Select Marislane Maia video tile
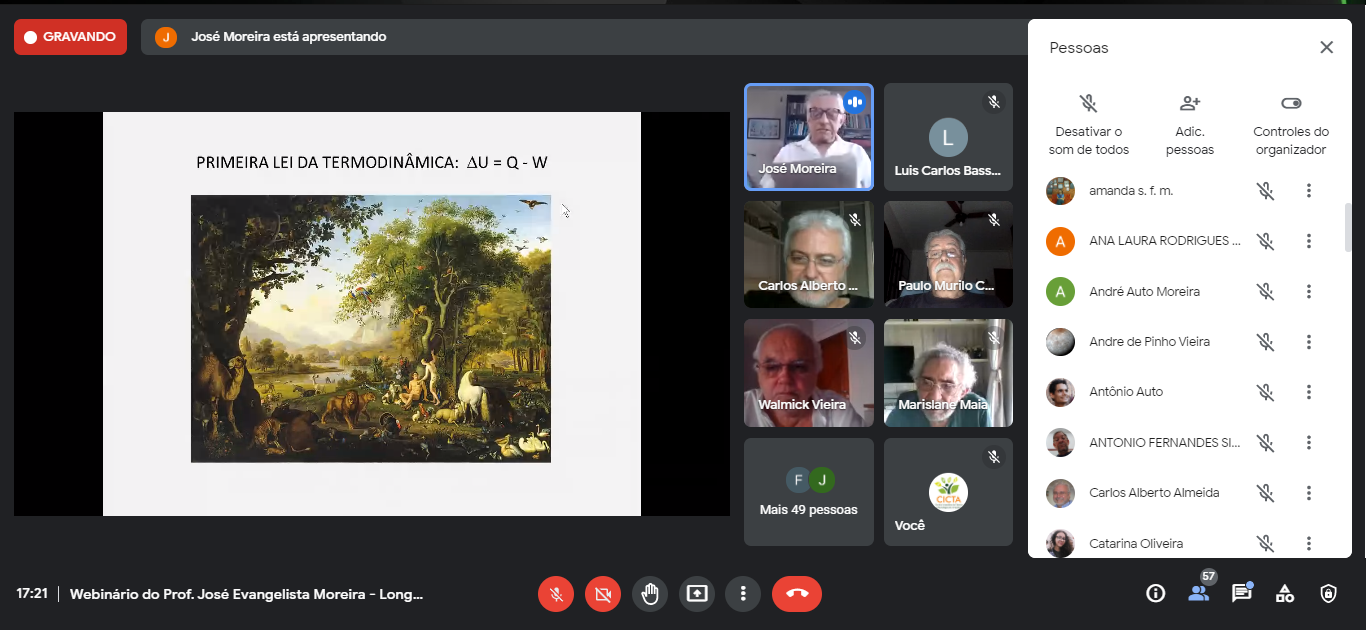The height and width of the screenshot is (630, 1366). point(948,373)
